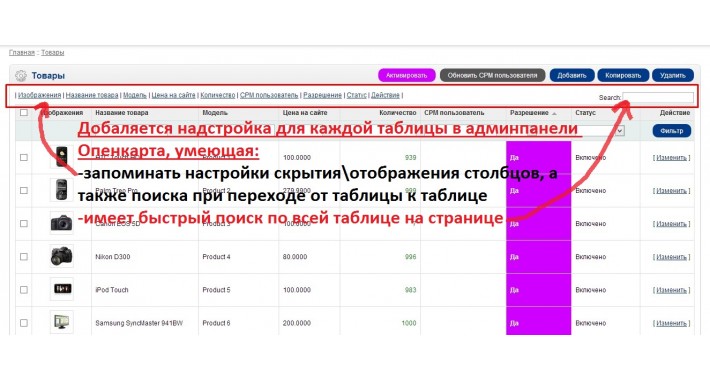Image resolution: width=710 pixels, height=380 pixels.
Task: Click the quantity value 1000
Action: click(409, 323)
